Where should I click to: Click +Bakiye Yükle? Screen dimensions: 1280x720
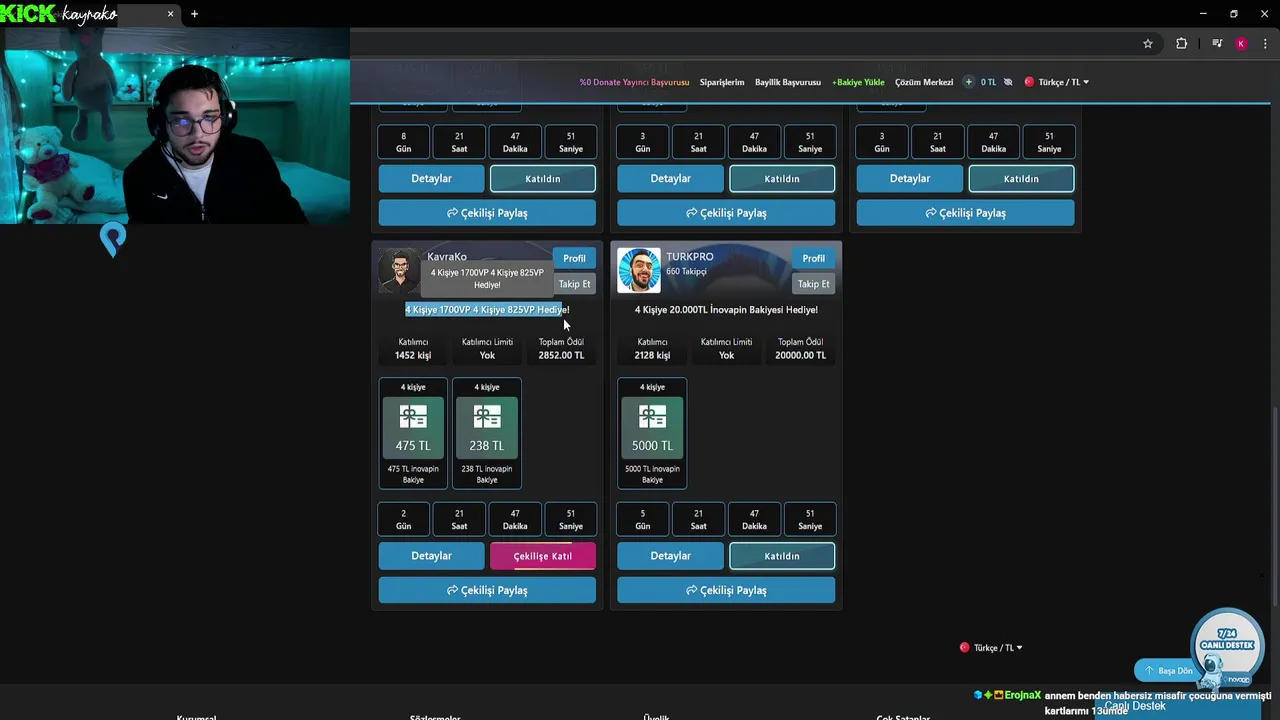coord(858,82)
